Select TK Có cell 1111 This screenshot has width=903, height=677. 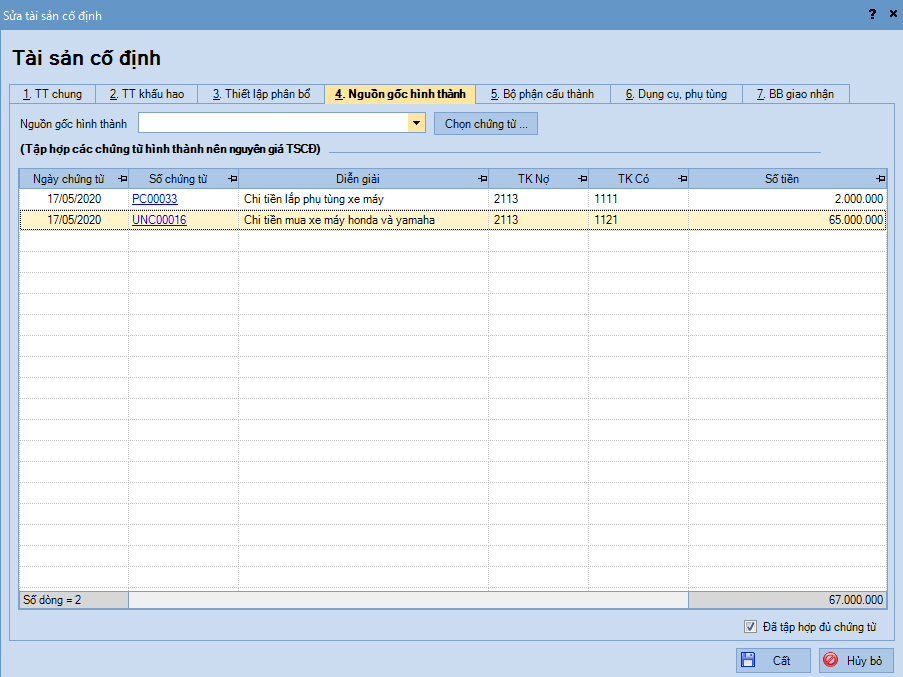(x=638, y=199)
